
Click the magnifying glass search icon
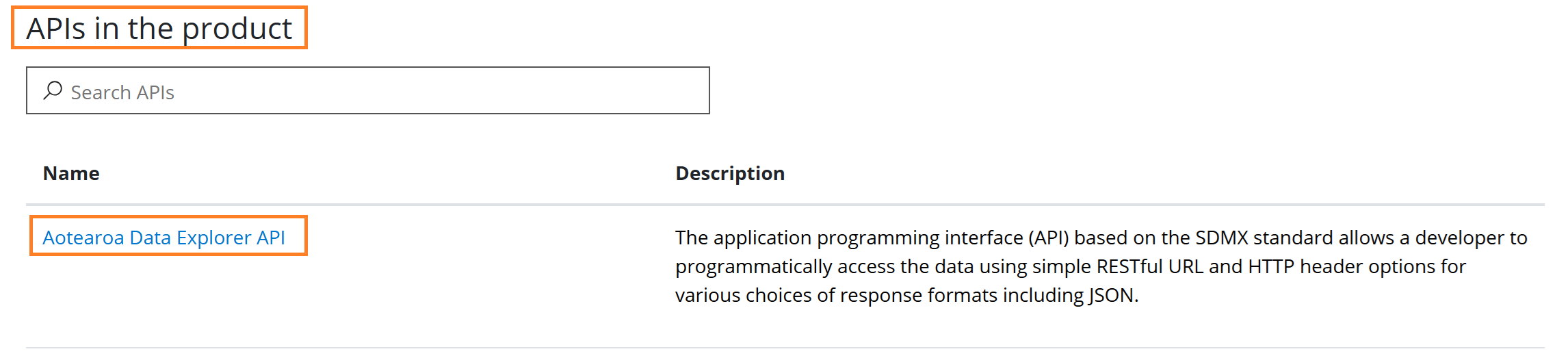point(53,90)
